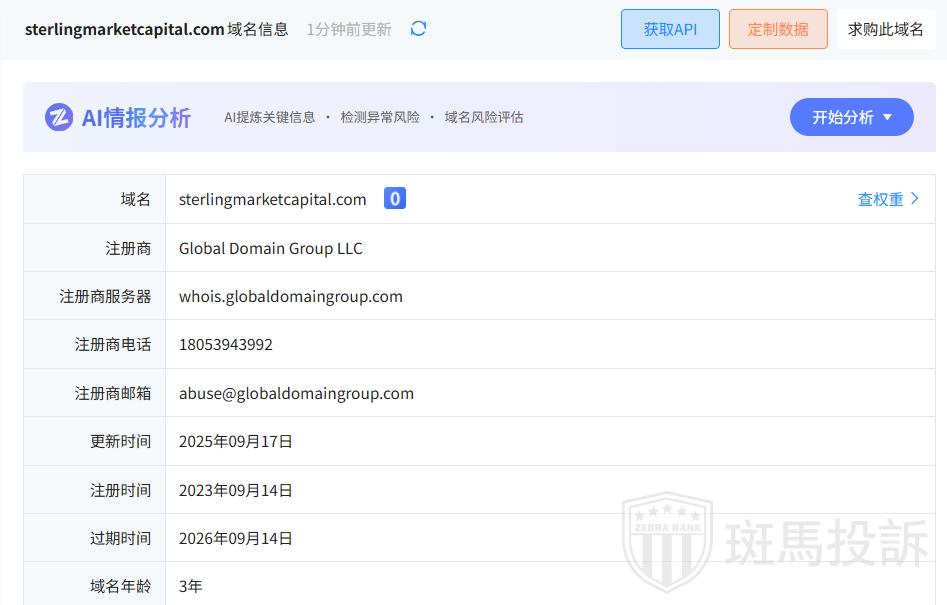The image size is (947, 605).
Task: Click the 域名风险评估 text in the AI banner
Action: tap(484, 117)
